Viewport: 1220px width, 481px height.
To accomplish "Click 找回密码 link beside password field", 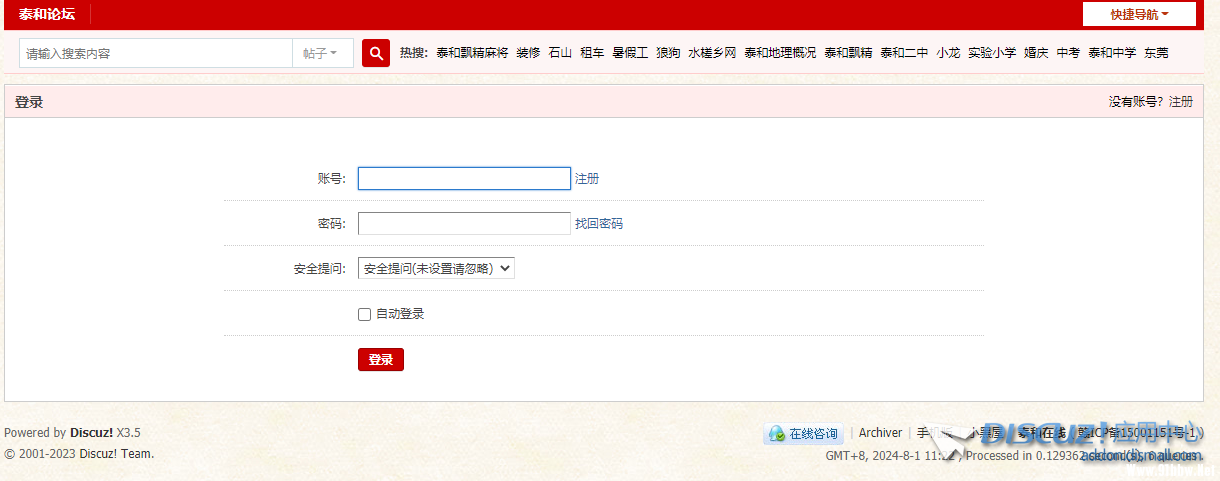I will point(598,224).
